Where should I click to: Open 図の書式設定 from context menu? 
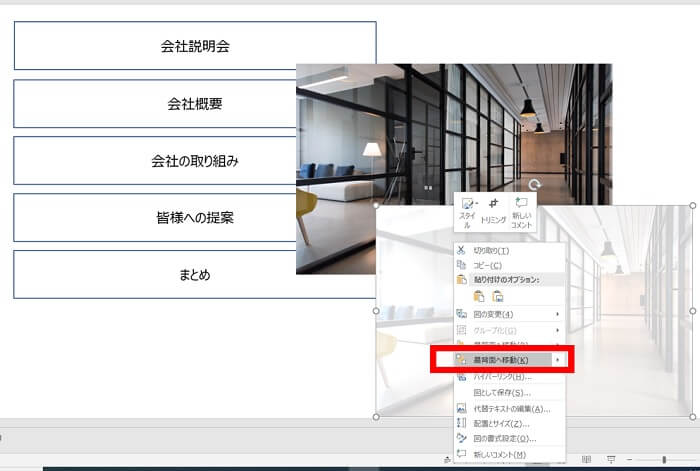(x=505, y=438)
